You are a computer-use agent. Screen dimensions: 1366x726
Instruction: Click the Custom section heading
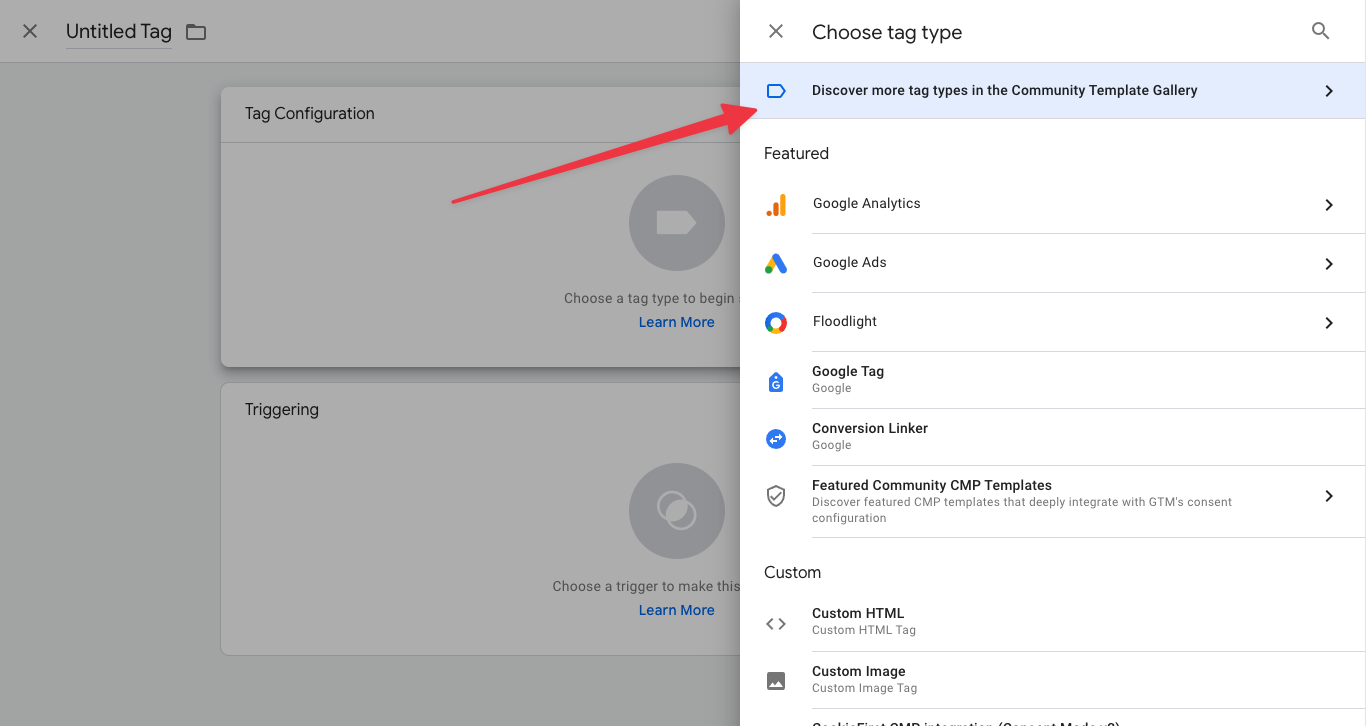(x=792, y=572)
